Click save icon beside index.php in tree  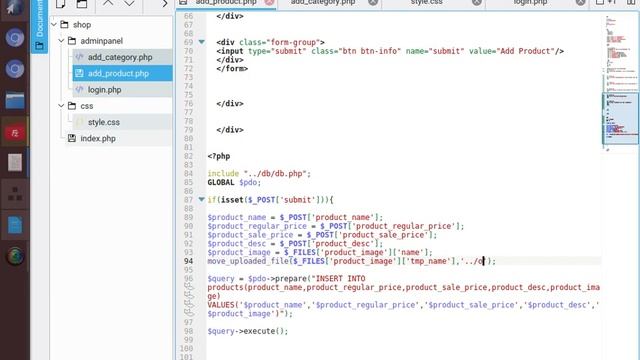tap(72, 138)
